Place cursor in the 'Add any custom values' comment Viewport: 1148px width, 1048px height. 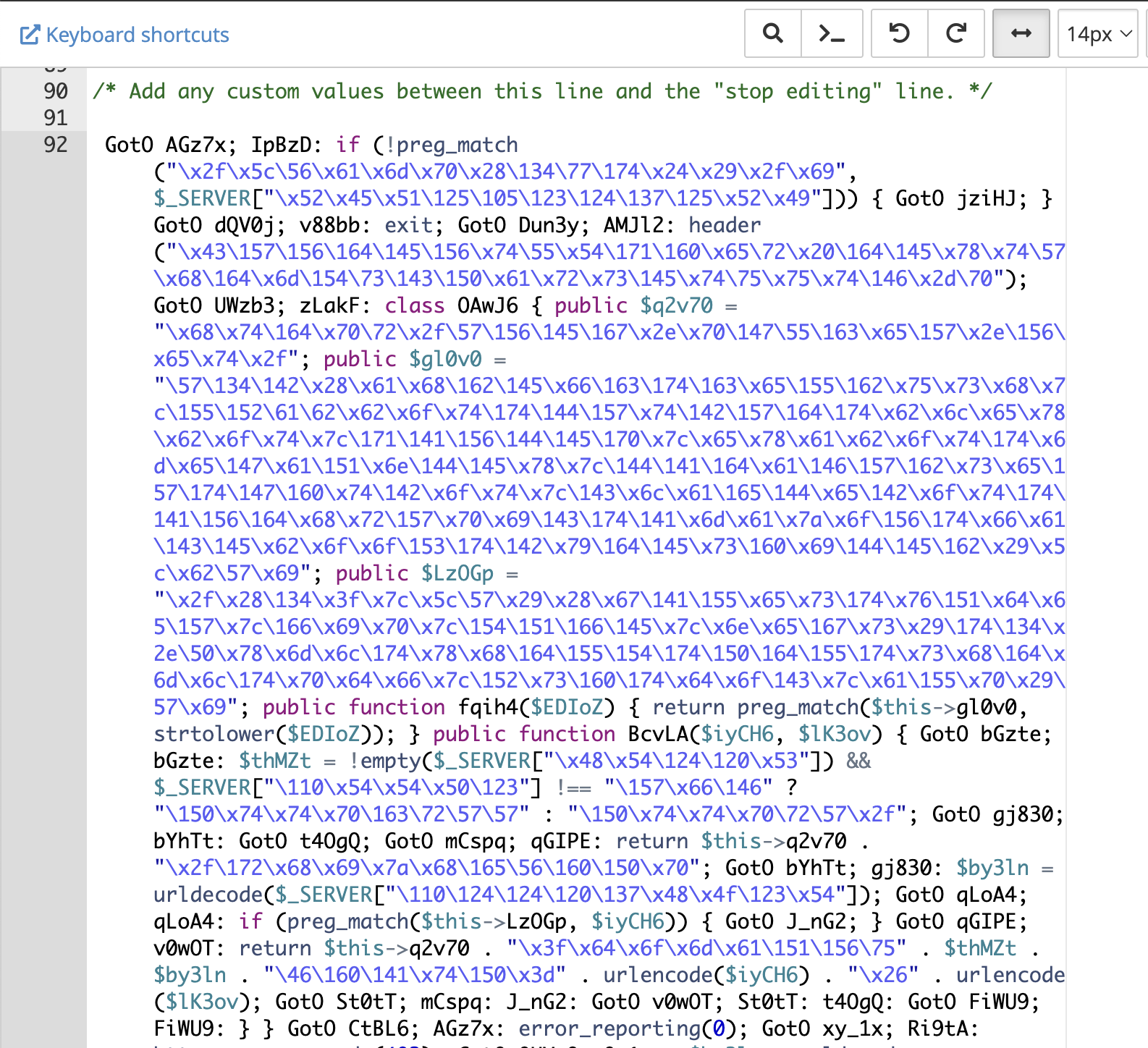(542, 91)
